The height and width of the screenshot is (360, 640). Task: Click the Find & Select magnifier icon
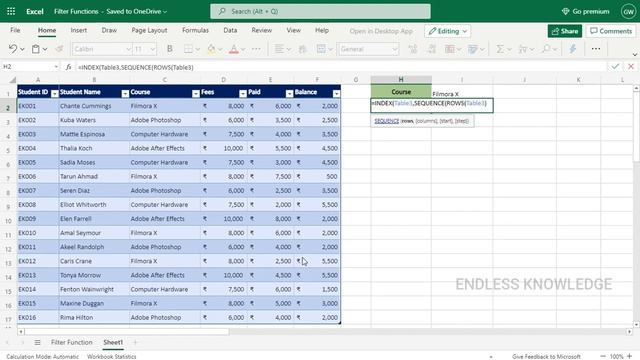click(x=546, y=49)
